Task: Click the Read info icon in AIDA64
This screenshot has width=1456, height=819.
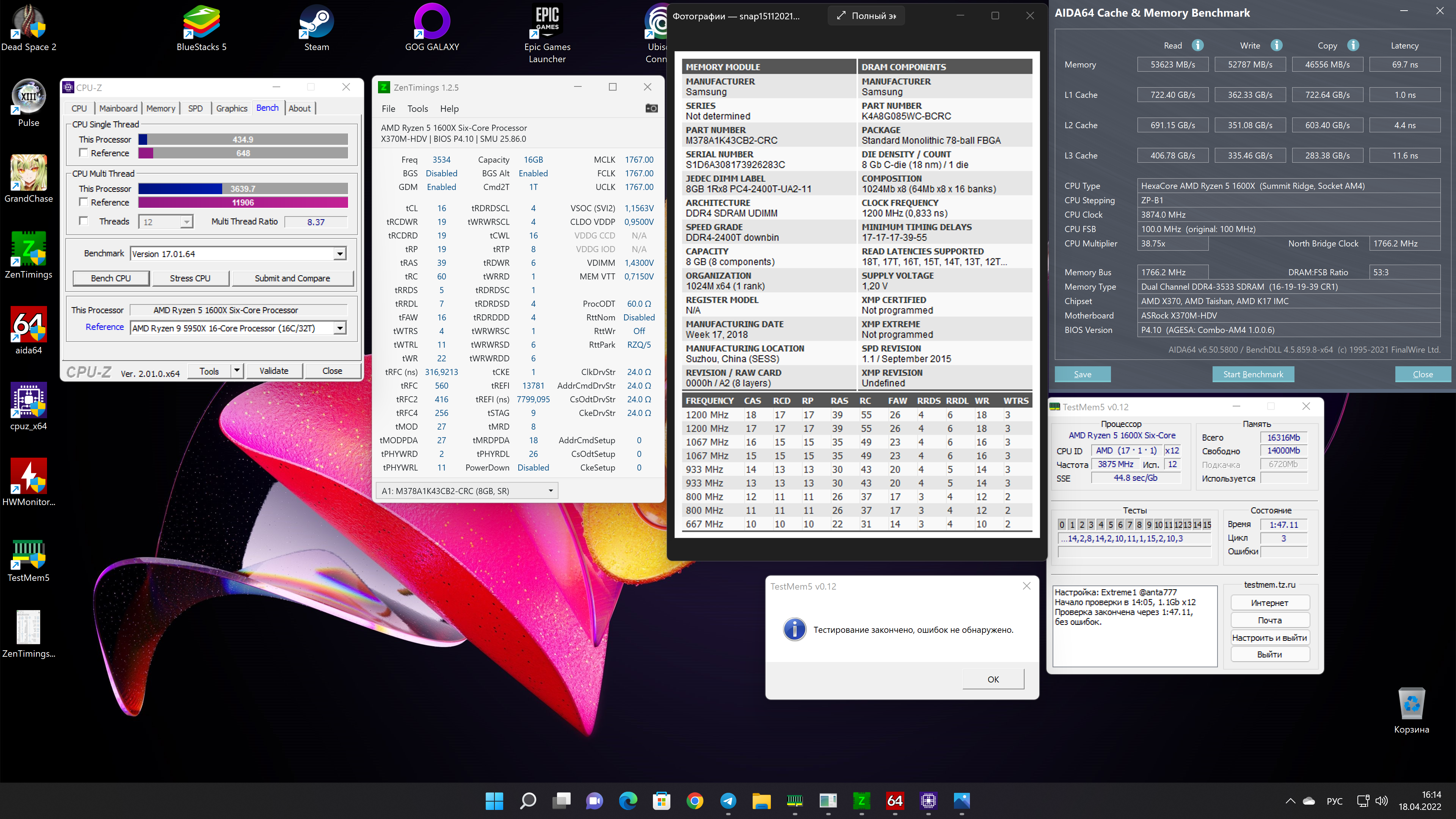Action: coord(1197,45)
